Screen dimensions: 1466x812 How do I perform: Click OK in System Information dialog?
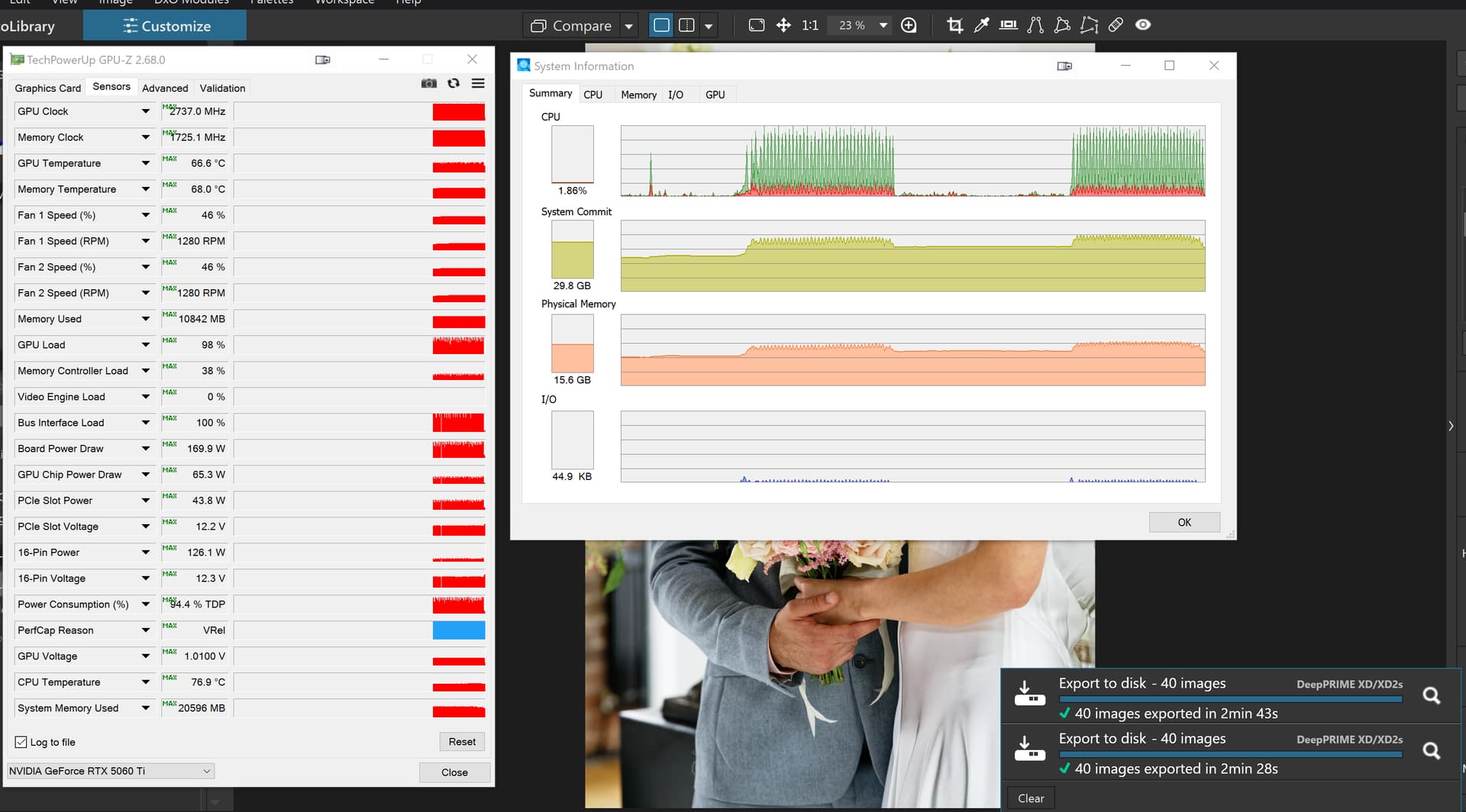click(x=1183, y=522)
